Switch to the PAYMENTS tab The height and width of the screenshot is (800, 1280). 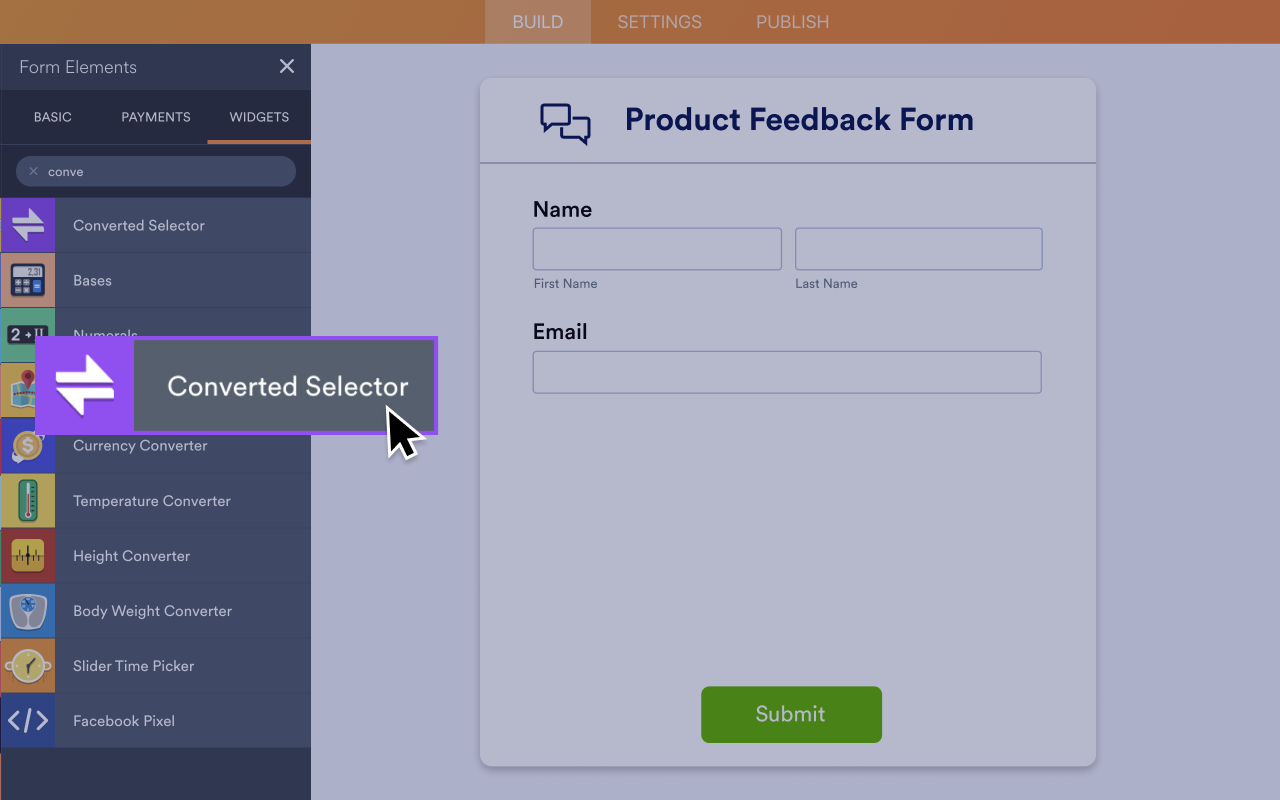(x=155, y=117)
